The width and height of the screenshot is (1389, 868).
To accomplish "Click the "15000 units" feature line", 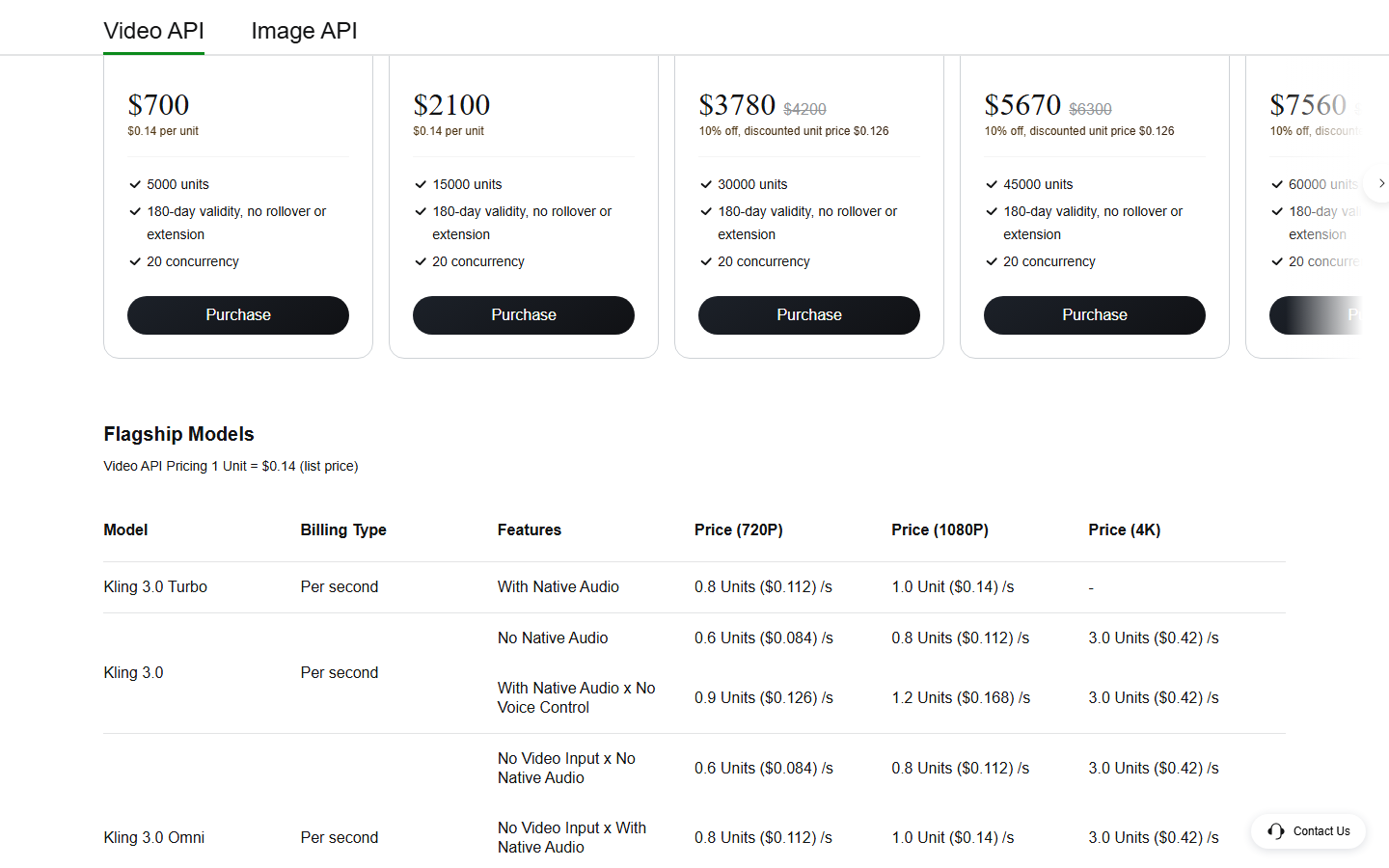I will (467, 184).
